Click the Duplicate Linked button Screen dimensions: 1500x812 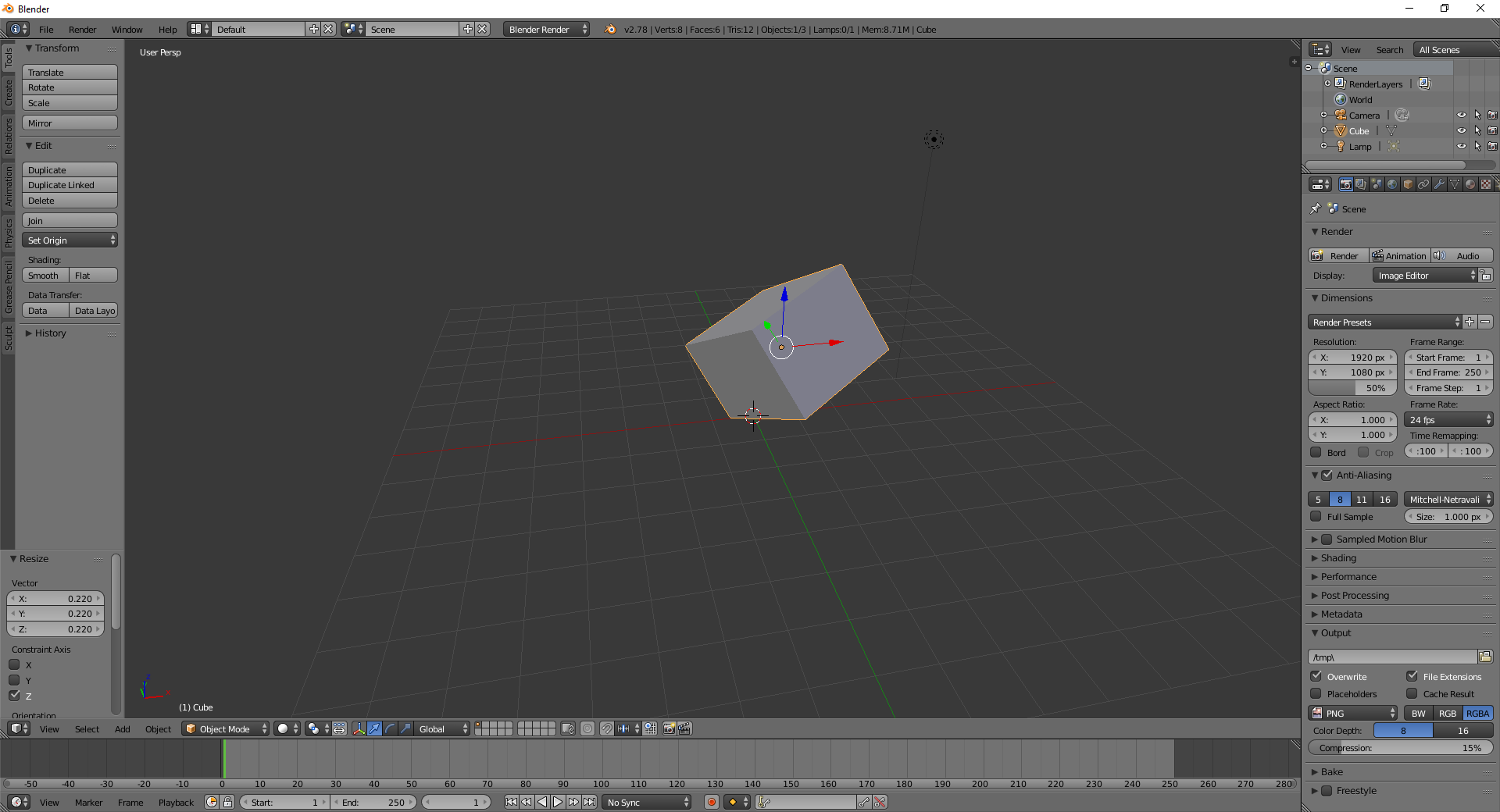tap(70, 184)
